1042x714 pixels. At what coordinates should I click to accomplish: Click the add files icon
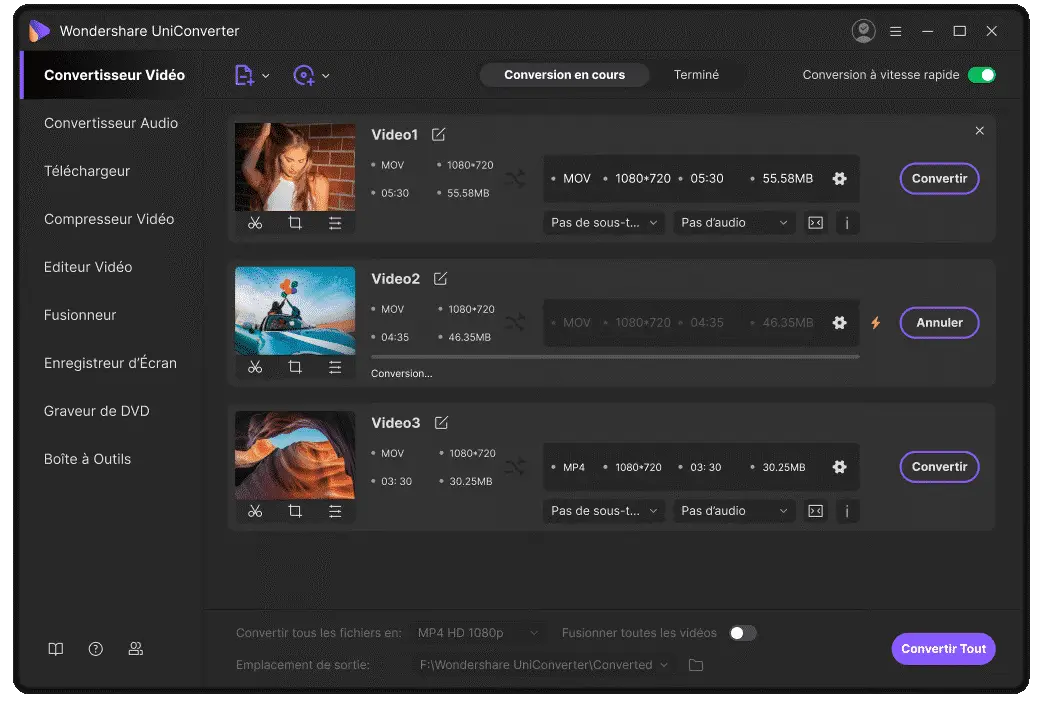244,75
